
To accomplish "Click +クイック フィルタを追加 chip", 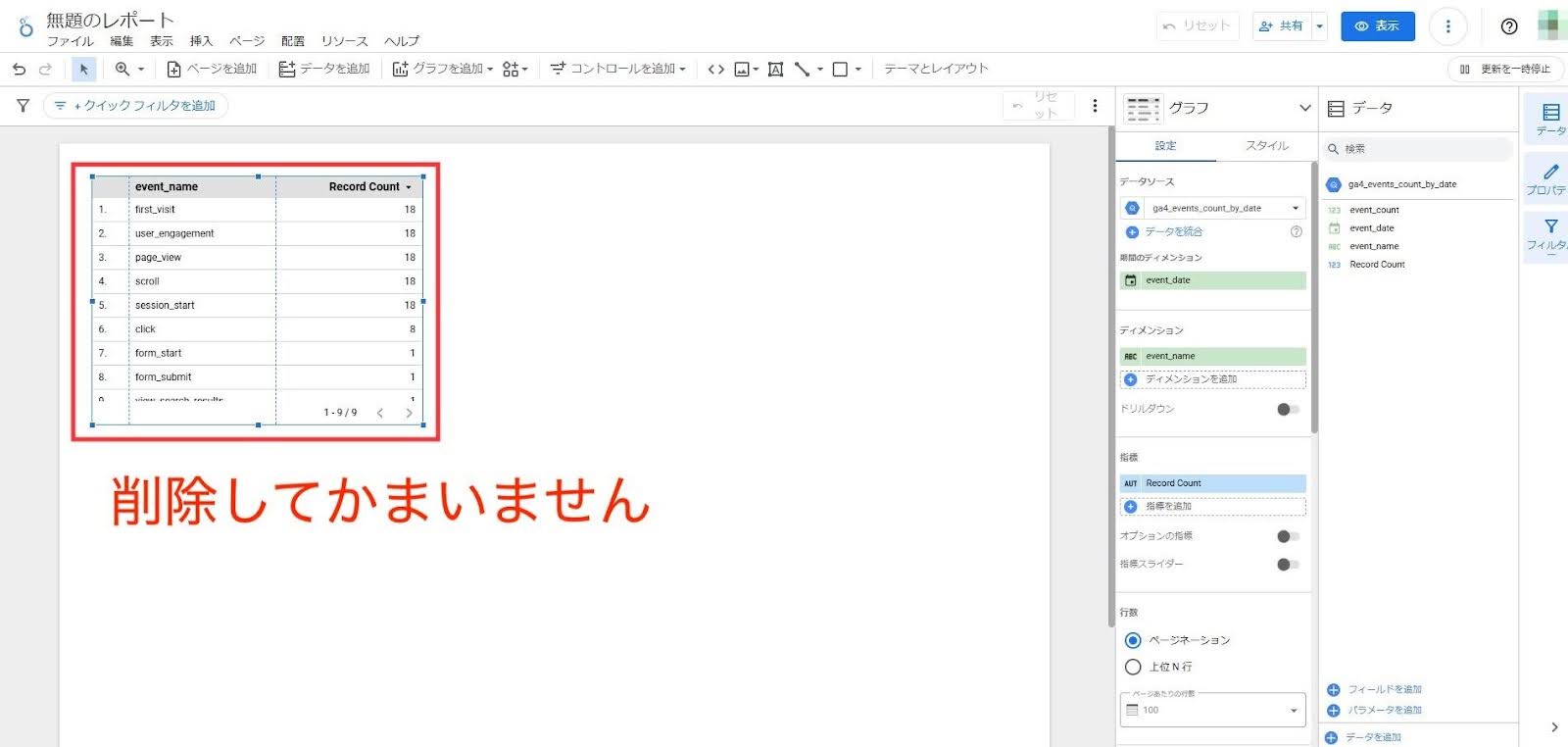I will pos(135,106).
